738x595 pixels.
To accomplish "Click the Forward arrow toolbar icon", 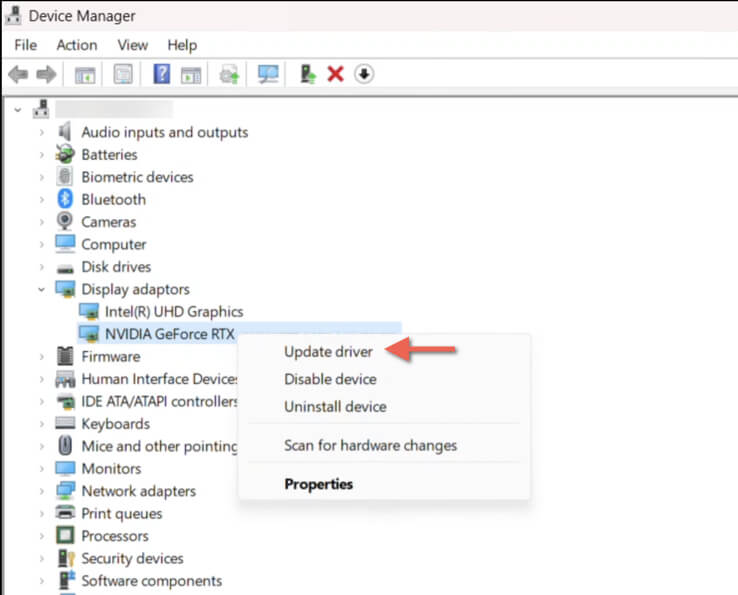I will point(46,74).
